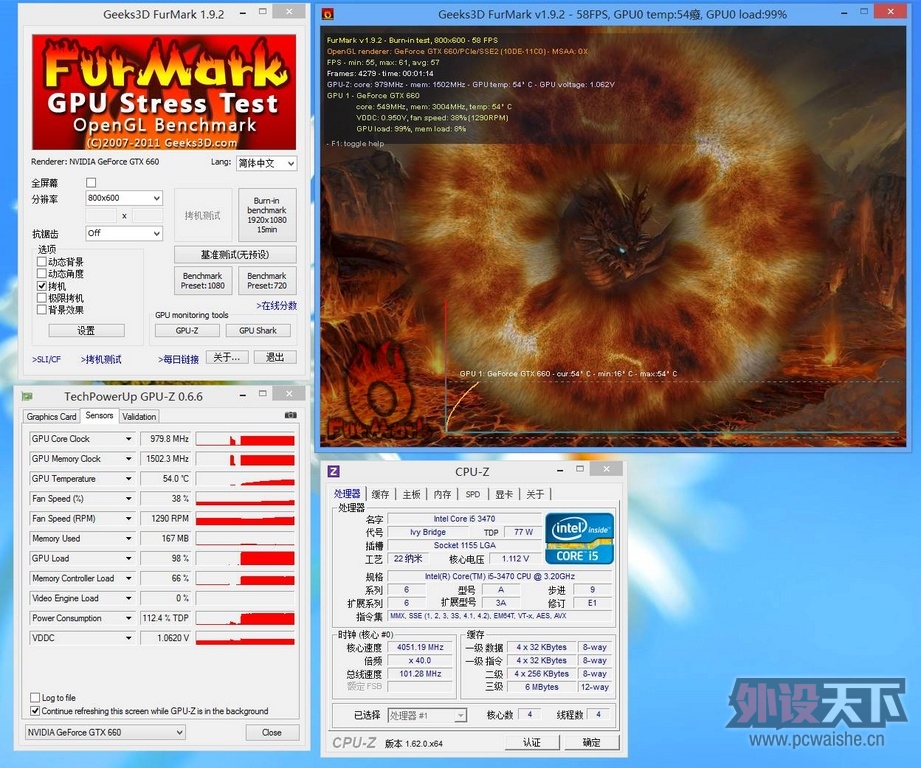The width and height of the screenshot is (921, 768).
Task: Open the 拷机测试 link at bottom
Action: [x=101, y=359]
